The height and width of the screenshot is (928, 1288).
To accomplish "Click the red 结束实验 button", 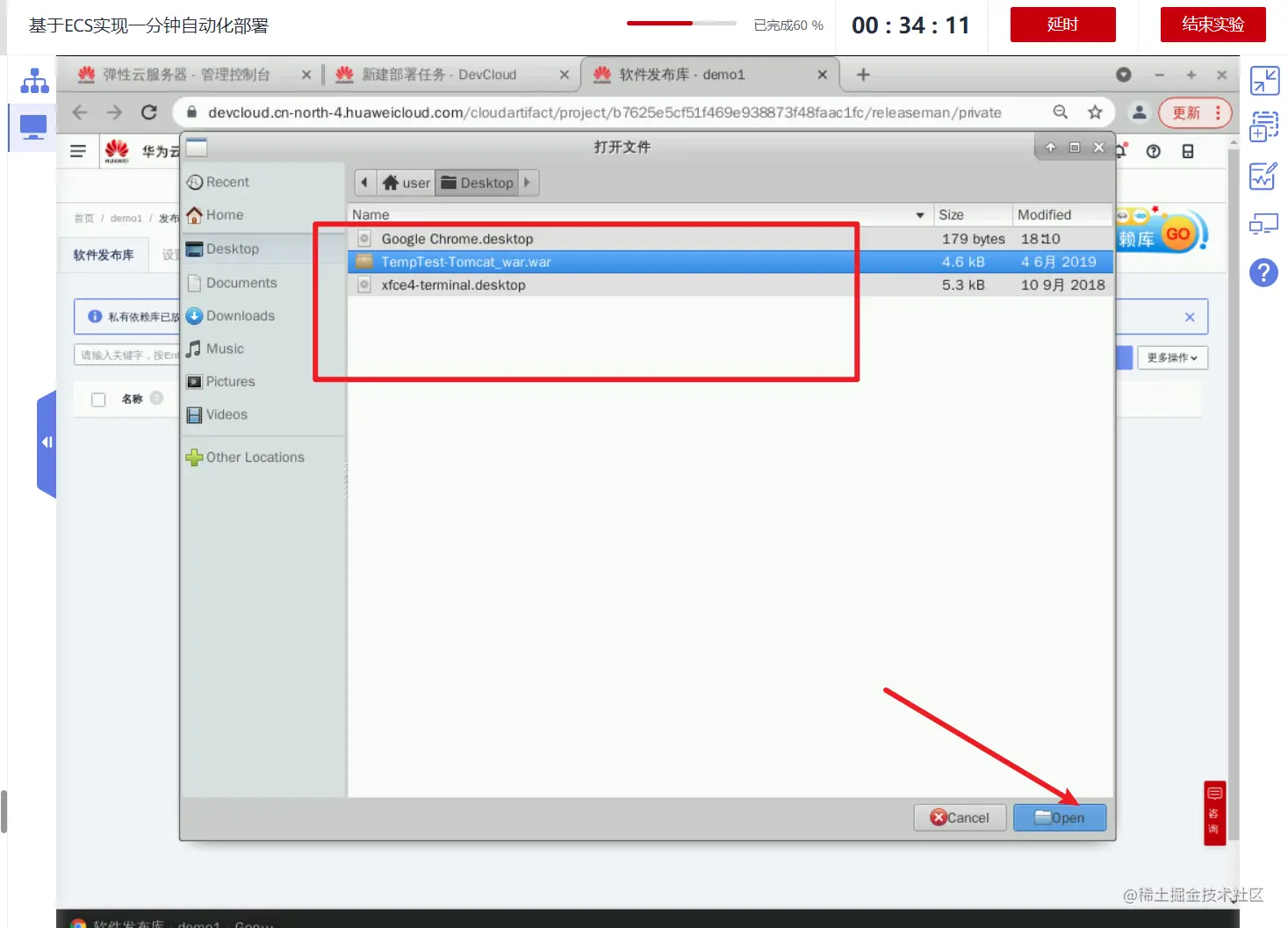I will click(x=1212, y=25).
